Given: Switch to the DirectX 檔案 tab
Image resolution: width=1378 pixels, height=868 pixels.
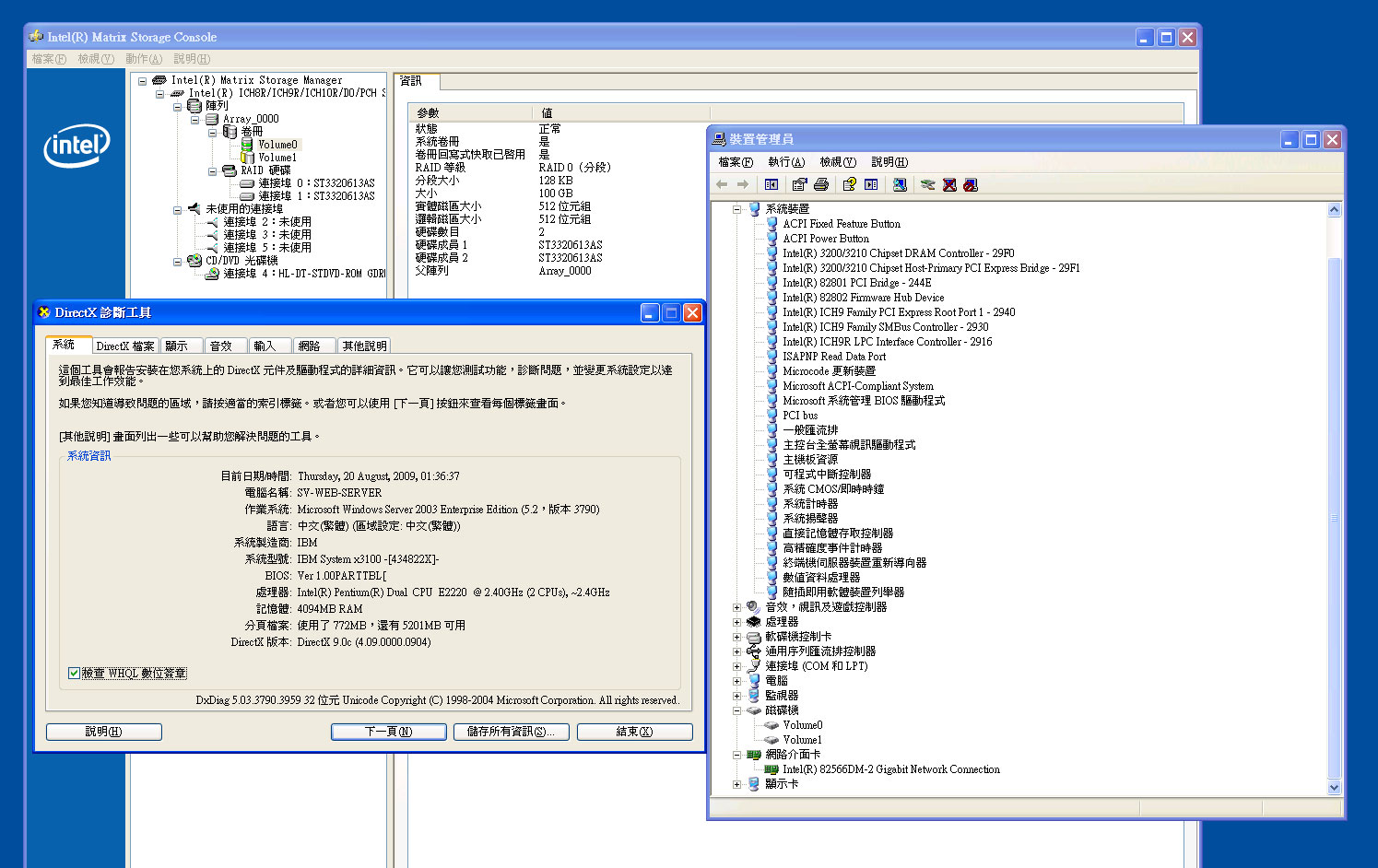Looking at the screenshot, I should pos(125,346).
